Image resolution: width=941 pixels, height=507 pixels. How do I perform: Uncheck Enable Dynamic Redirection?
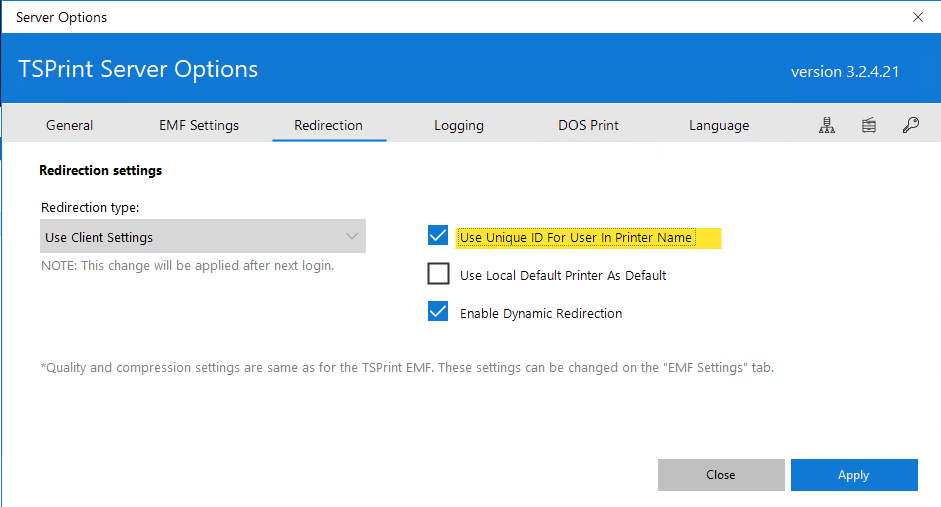click(438, 311)
